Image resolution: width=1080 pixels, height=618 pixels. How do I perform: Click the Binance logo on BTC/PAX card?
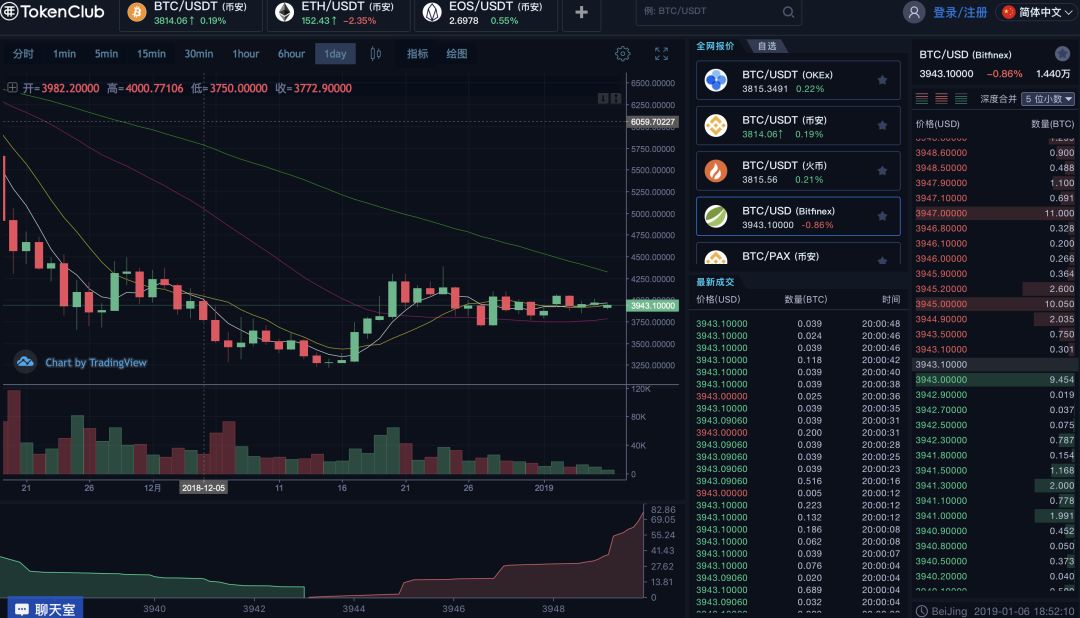pyautogui.click(x=716, y=258)
